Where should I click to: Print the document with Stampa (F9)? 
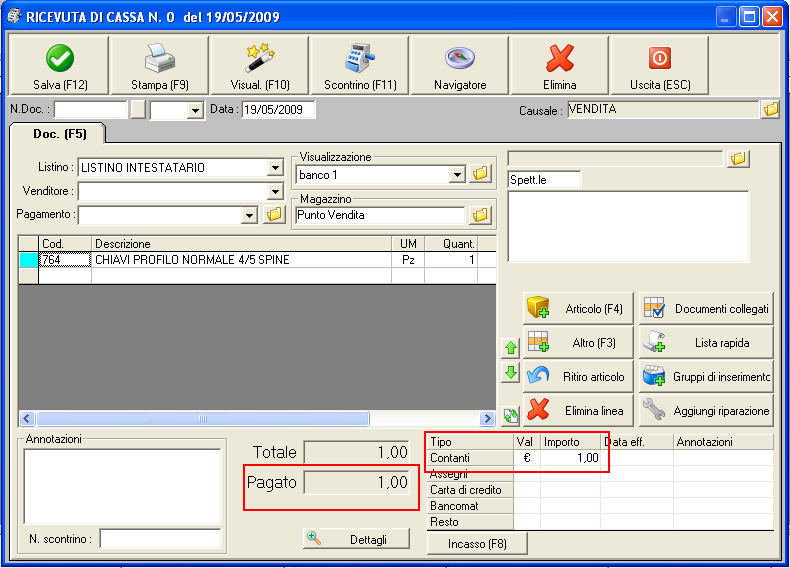160,66
